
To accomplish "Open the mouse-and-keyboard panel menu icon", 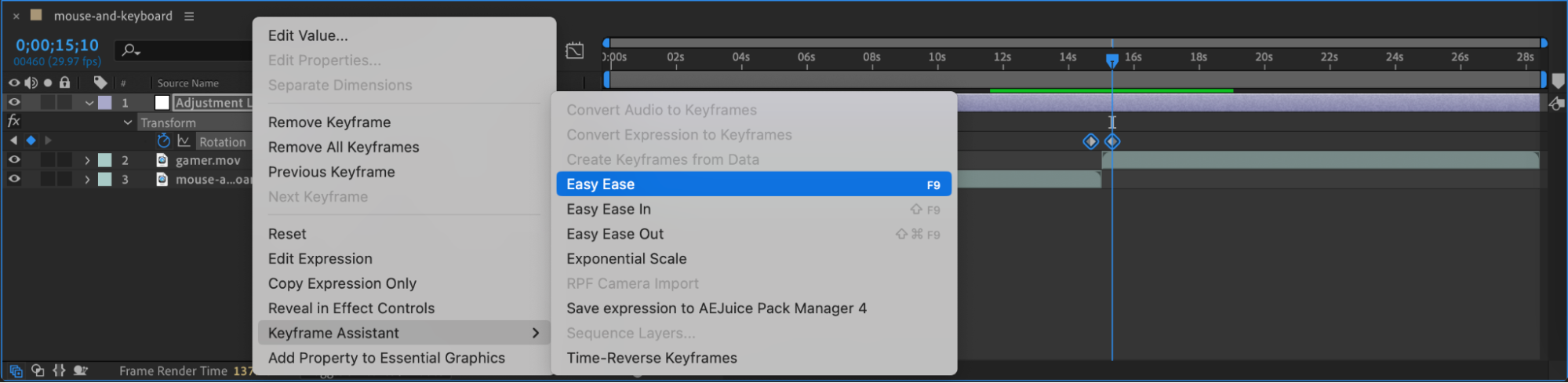I will 189,16.
